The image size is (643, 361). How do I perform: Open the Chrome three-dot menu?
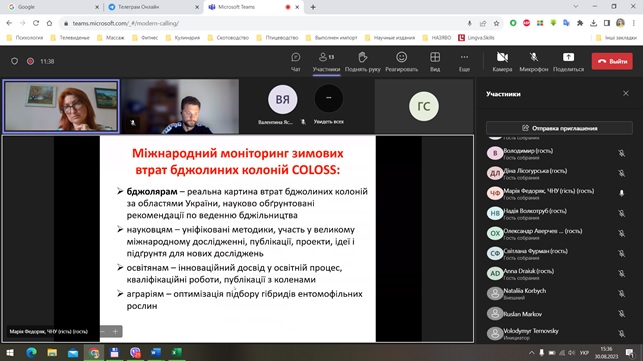click(x=634, y=23)
